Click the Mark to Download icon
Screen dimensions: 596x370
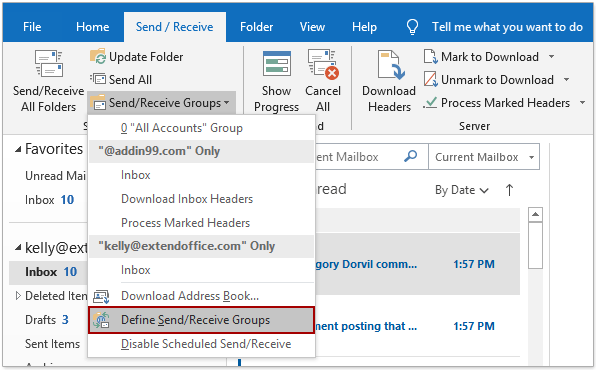[431, 56]
